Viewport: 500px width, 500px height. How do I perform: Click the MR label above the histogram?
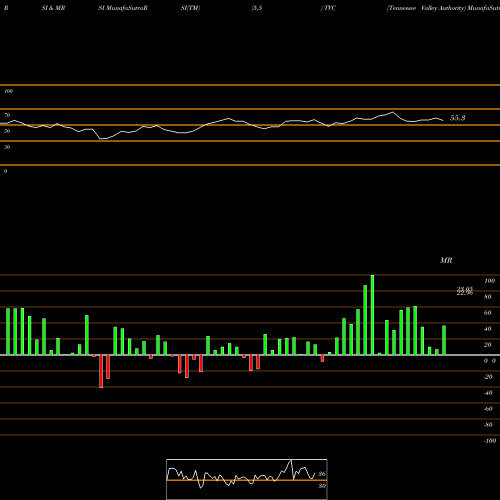click(x=446, y=260)
